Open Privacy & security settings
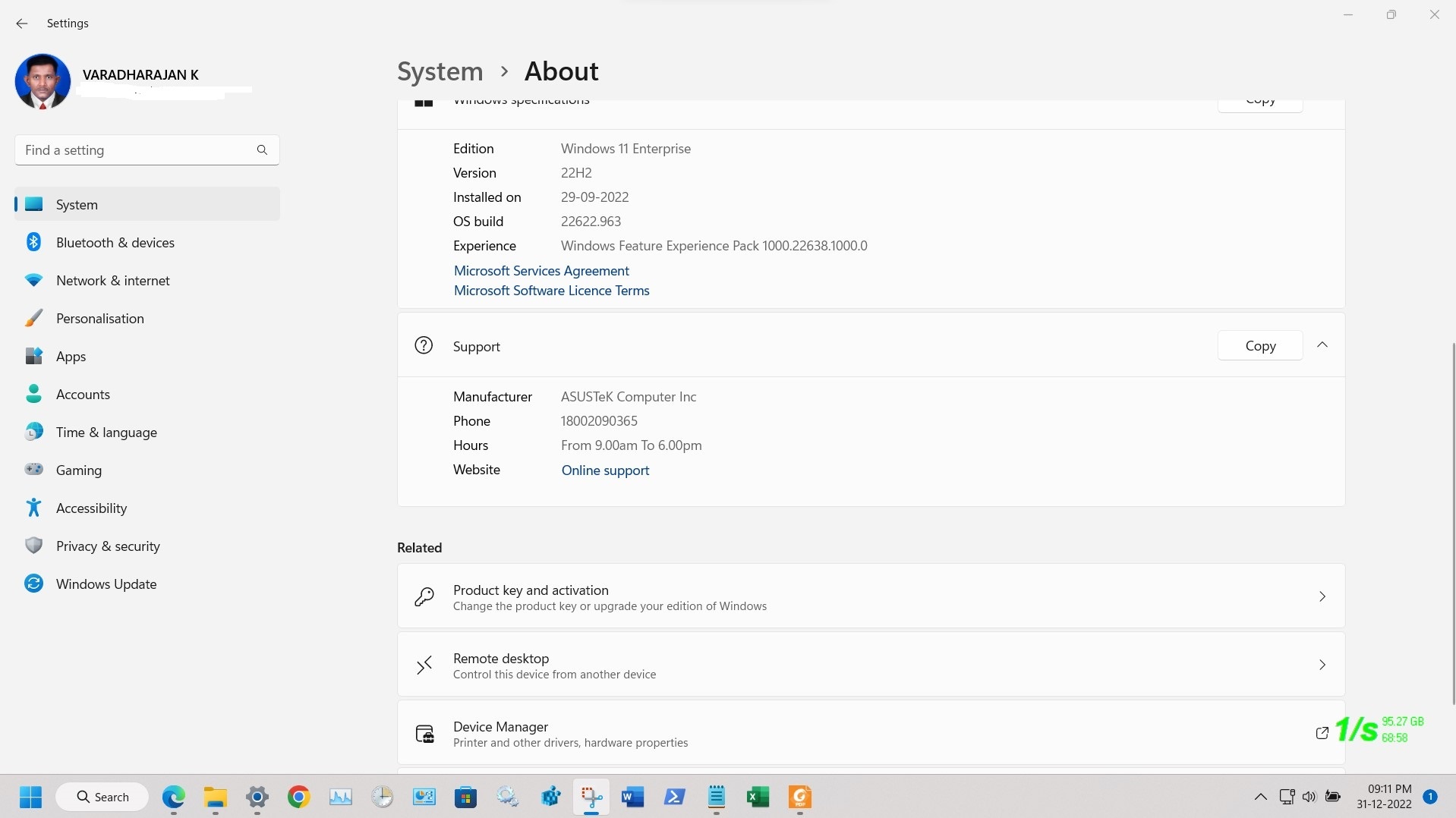 pos(147,546)
